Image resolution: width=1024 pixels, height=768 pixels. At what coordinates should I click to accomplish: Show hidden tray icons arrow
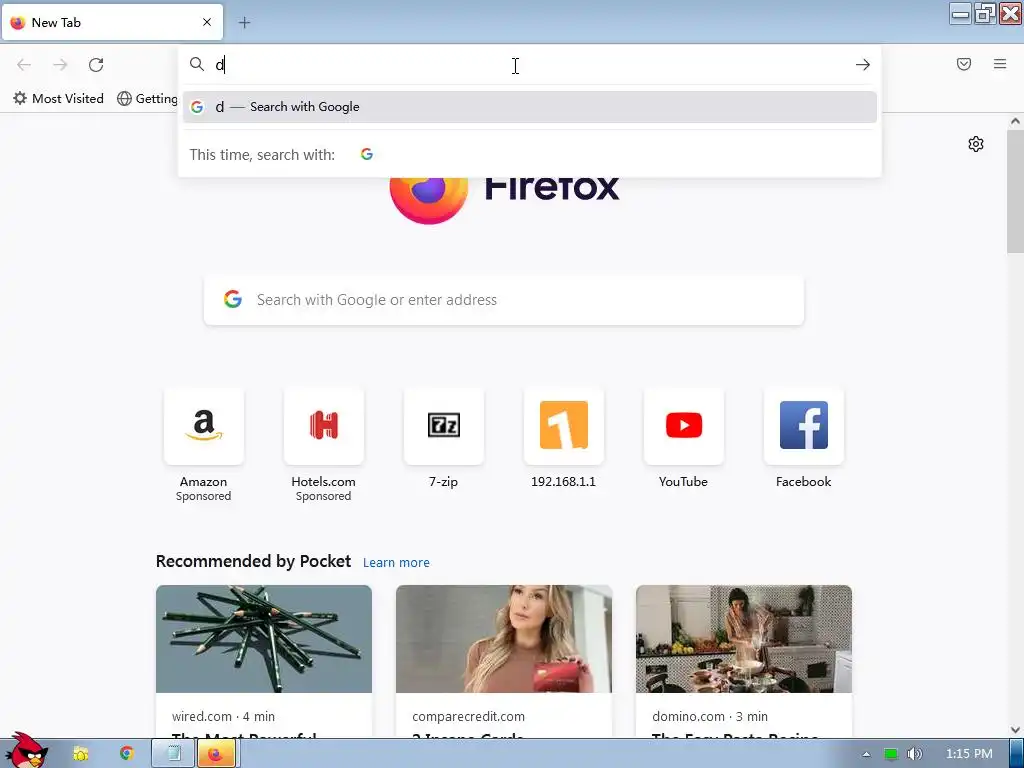tap(866, 754)
